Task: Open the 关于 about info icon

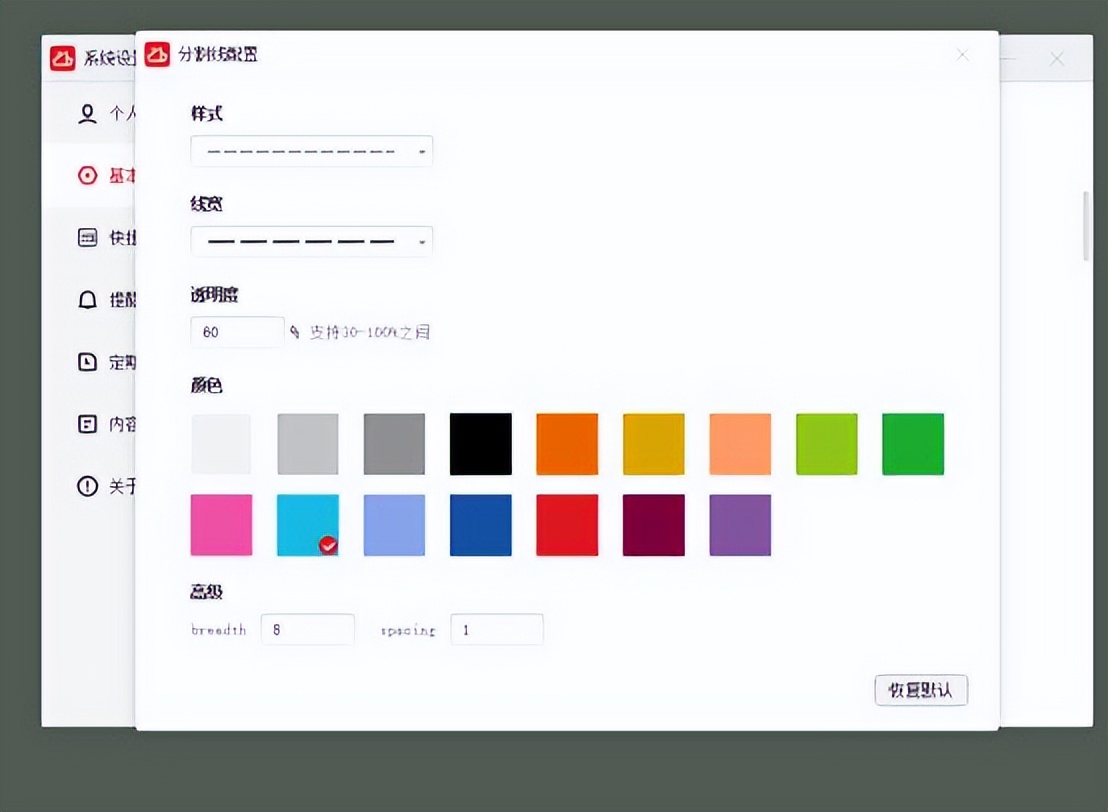Action: pos(87,486)
